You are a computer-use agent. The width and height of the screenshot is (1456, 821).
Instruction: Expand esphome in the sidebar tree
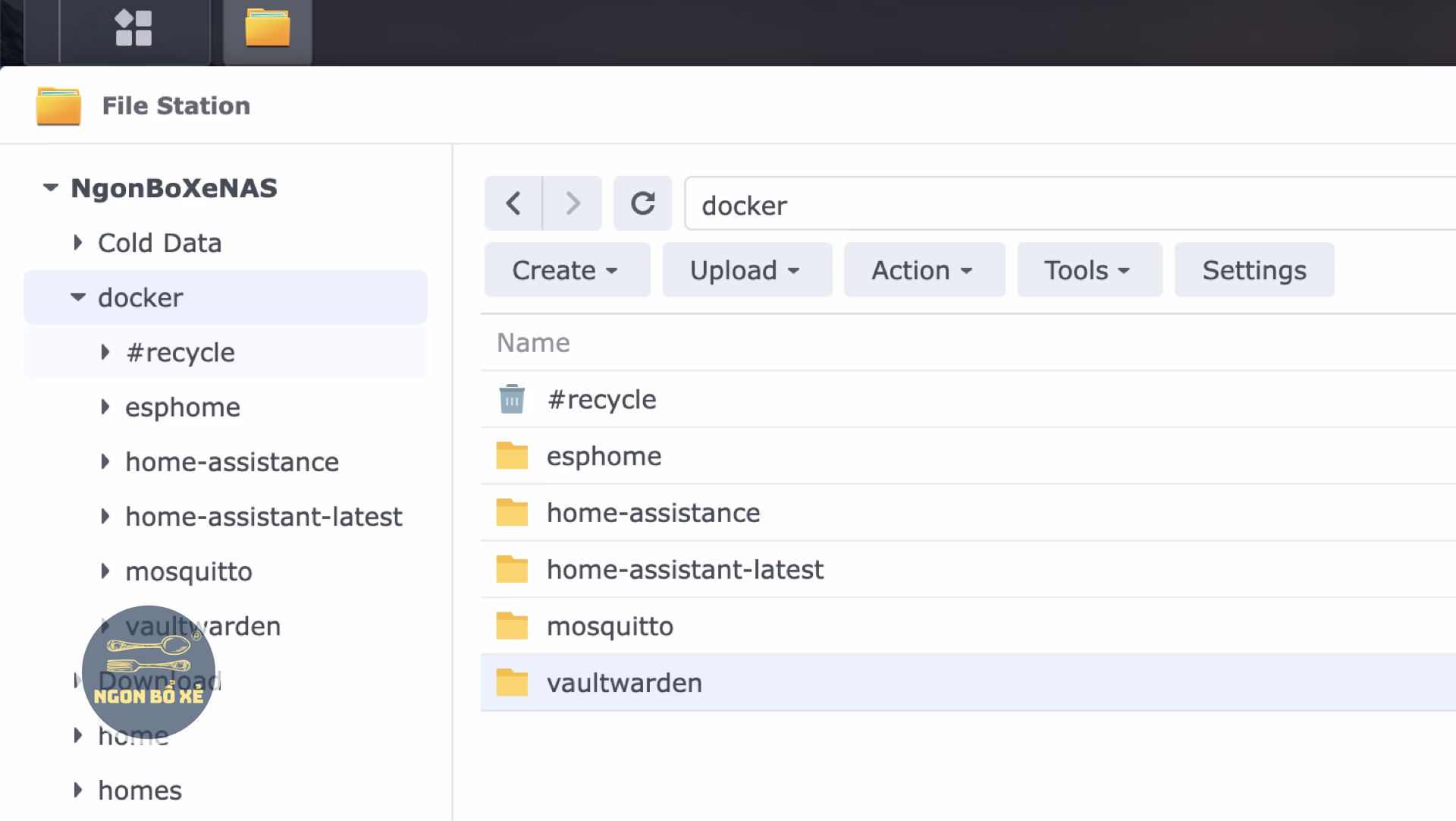(x=105, y=407)
